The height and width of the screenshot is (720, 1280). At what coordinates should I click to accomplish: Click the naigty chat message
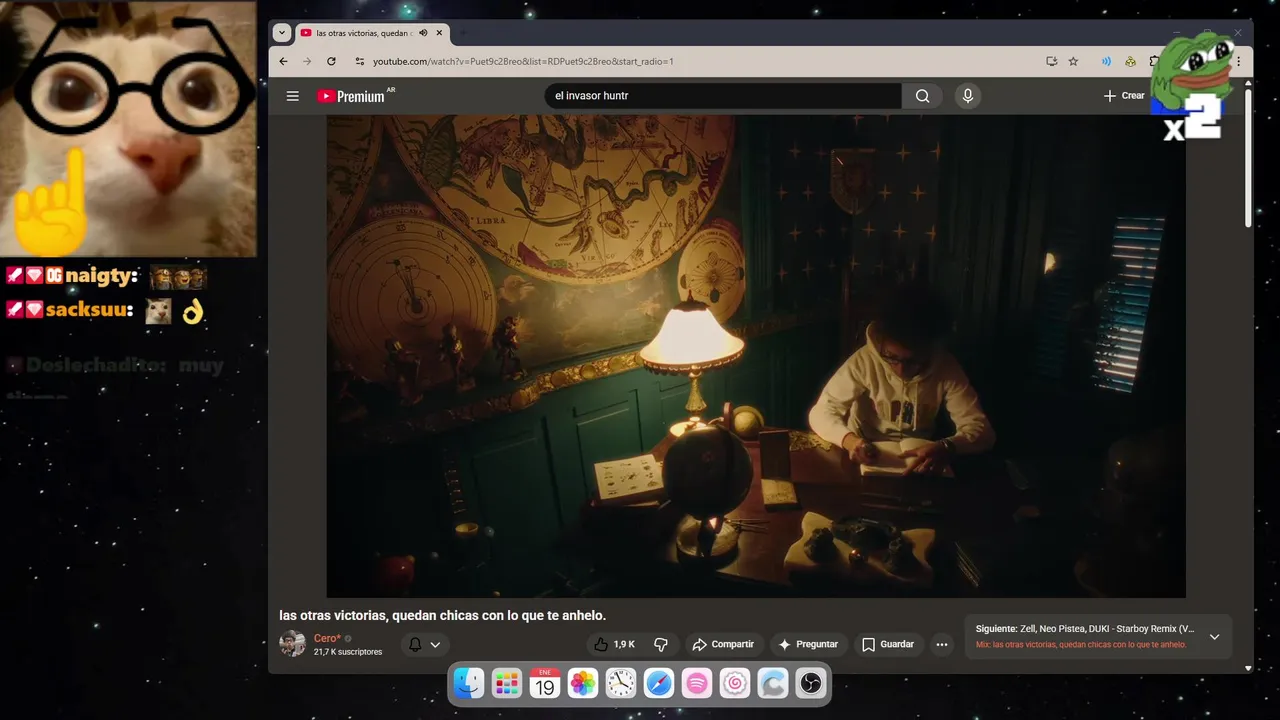pos(106,277)
